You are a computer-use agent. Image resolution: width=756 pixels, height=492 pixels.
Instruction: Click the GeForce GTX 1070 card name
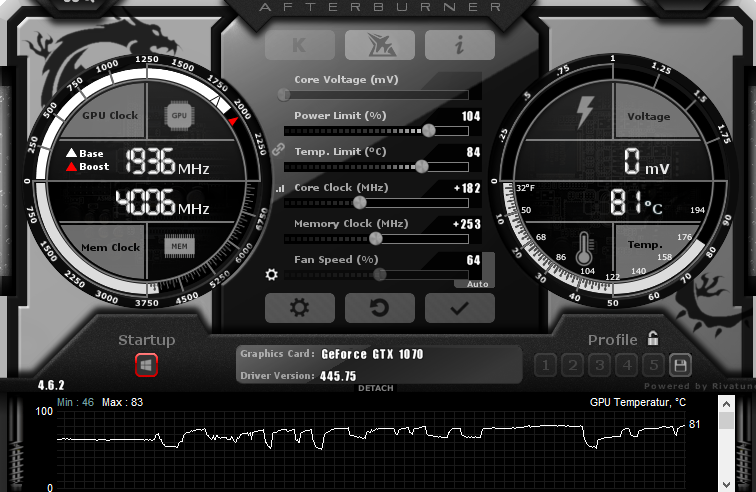[372, 354]
